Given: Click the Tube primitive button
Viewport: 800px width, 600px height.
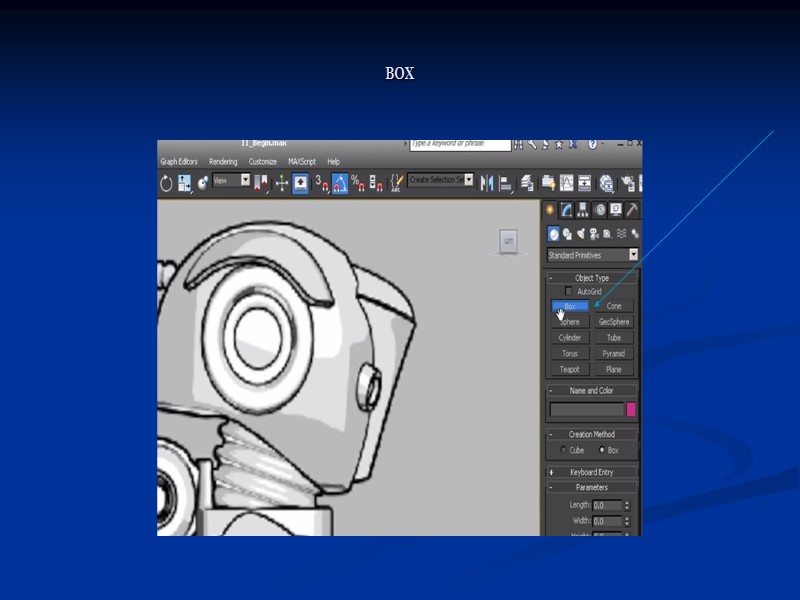Looking at the screenshot, I should coord(614,338).
